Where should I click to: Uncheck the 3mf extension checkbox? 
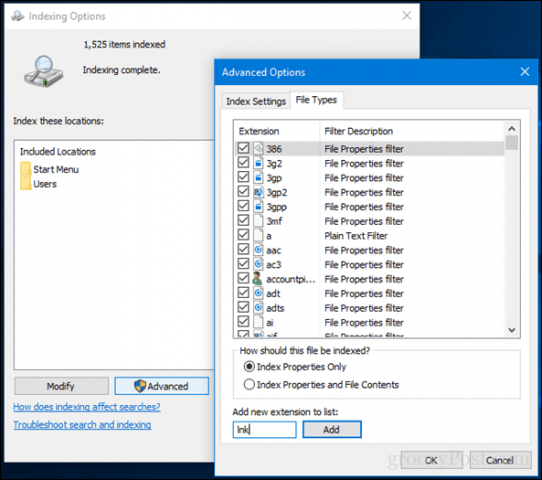coord(243,220)
